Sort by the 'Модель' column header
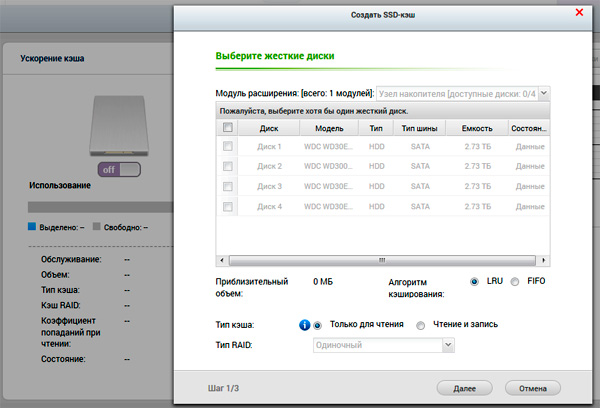The height and width of the screenshot is (408, 600). tap(329, 128)
